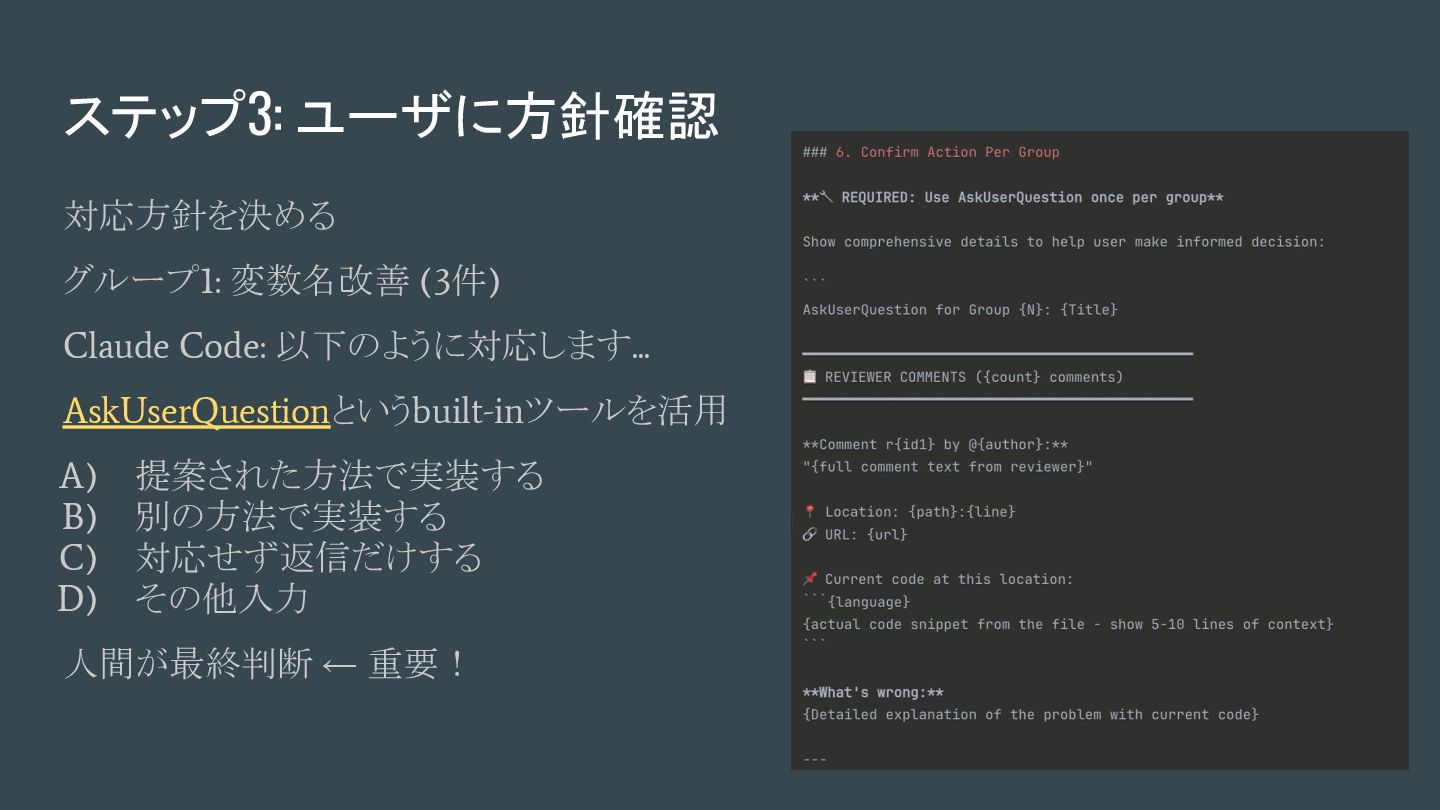The image size is (1440, 810).
Task: Click the code screenshot image
Action: coord(1100,450)
